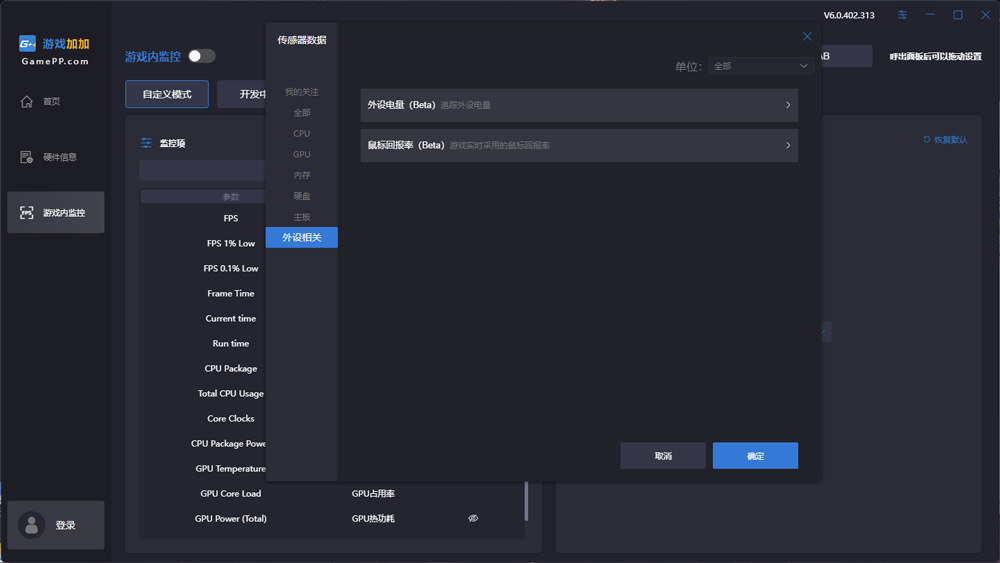Image resolution: width=1000 pixels, height=563 pixels.
Task: Toggle the 游戏内监控 switch on
Action: click(201, 56)
